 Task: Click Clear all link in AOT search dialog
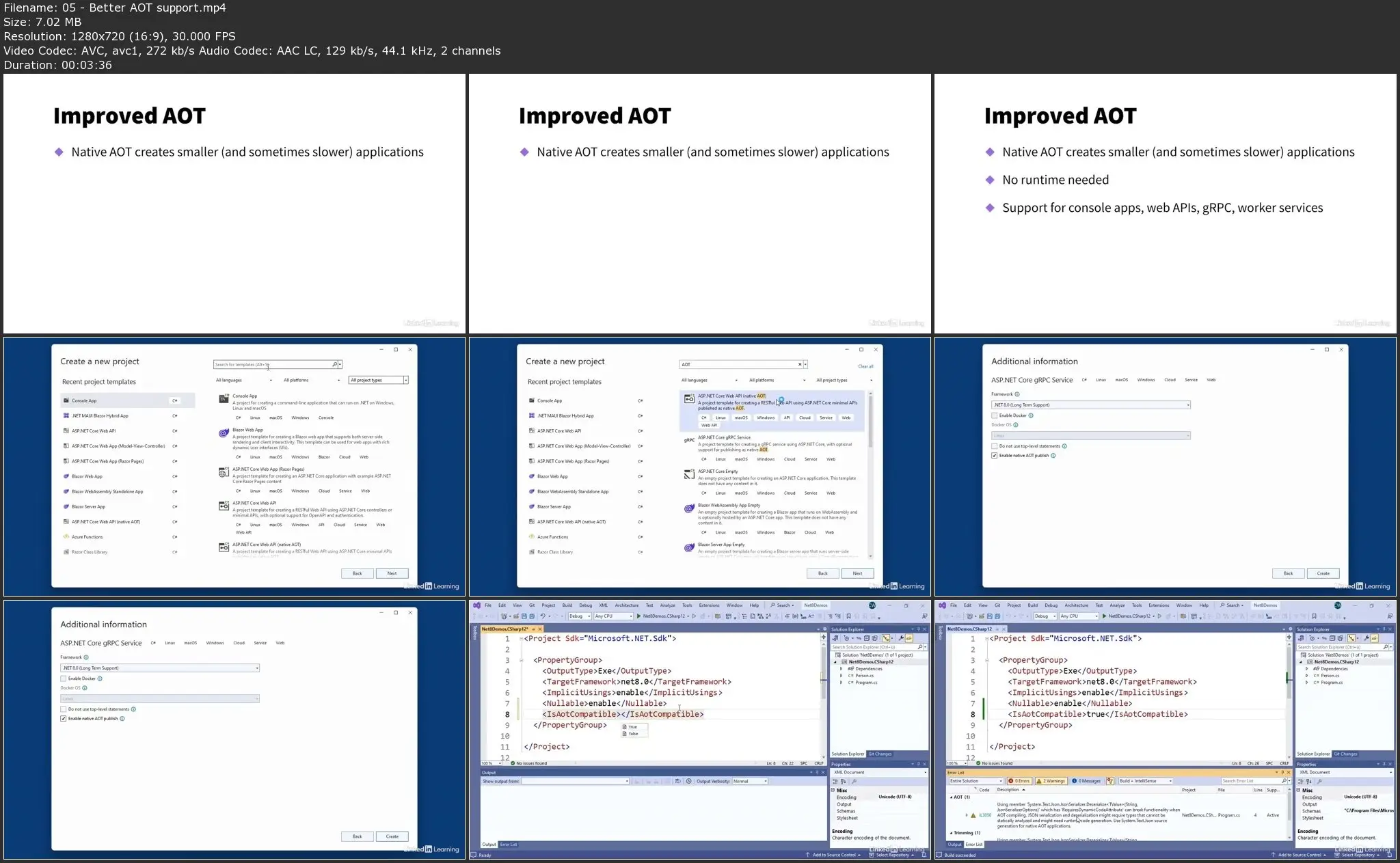tap(865, 366)
